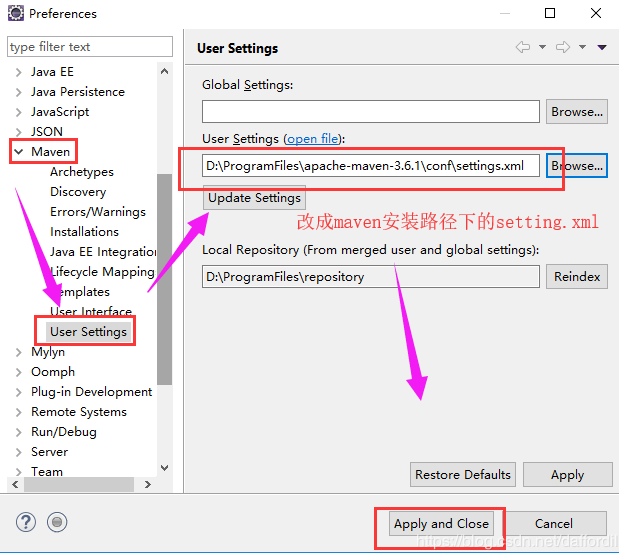Click the horizontal scrollbar thumb
619x554 pixels.
[79, 484]
